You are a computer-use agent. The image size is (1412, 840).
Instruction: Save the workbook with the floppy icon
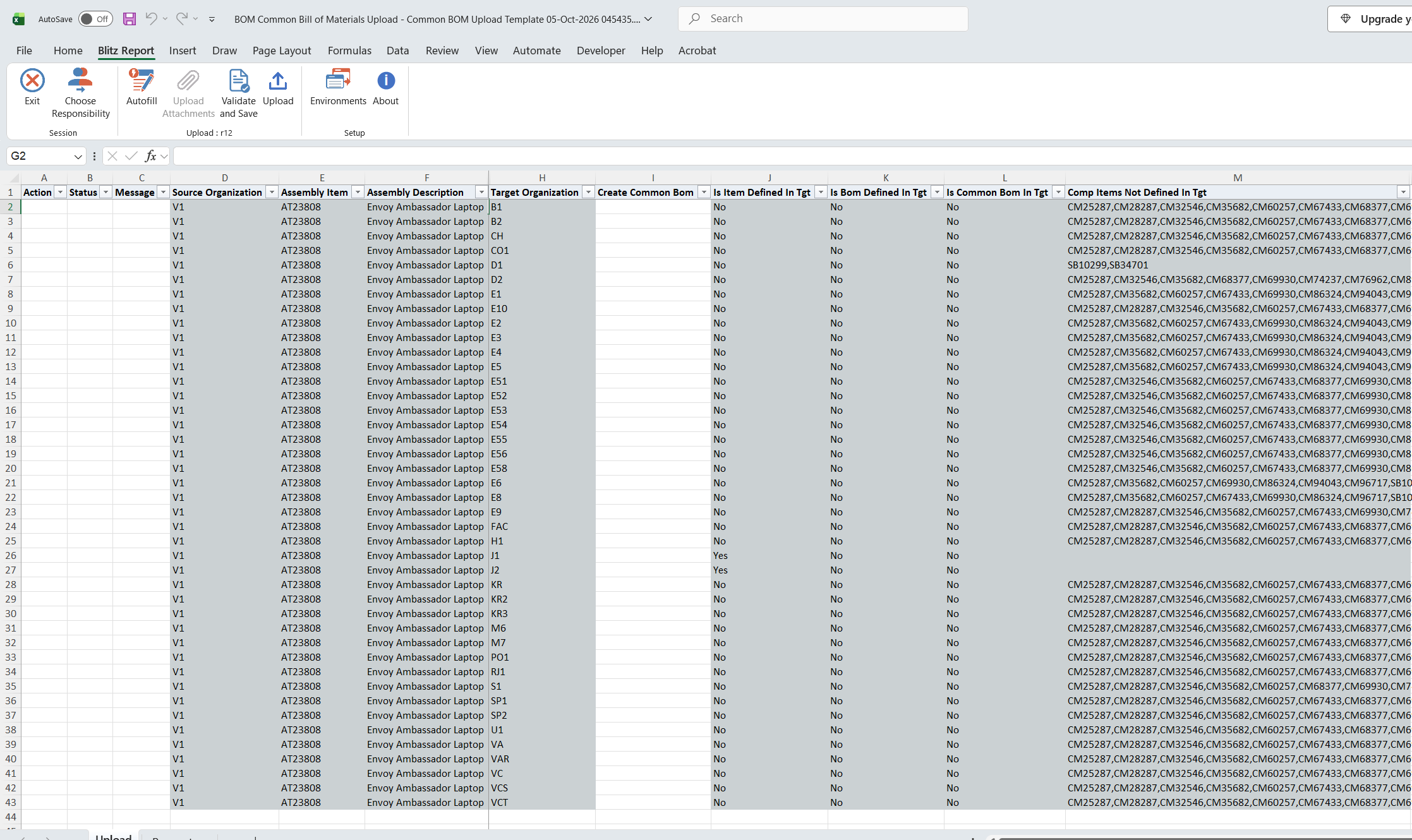(129, 19)
